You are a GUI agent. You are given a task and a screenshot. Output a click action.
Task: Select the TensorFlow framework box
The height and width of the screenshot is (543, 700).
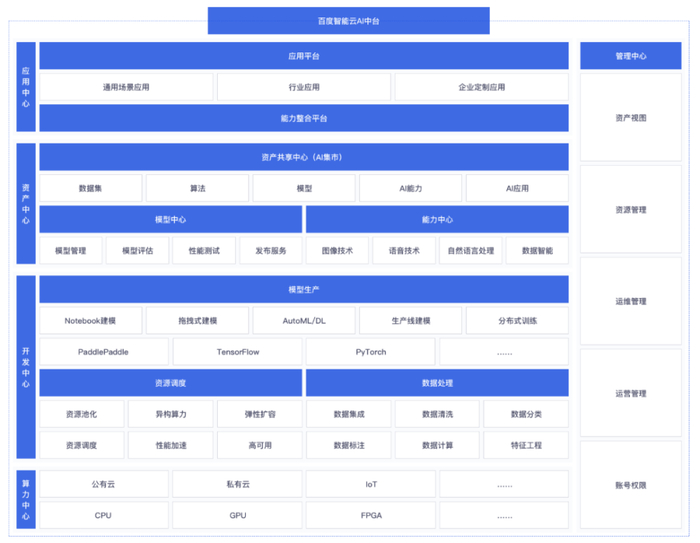(x=238, y=352)
